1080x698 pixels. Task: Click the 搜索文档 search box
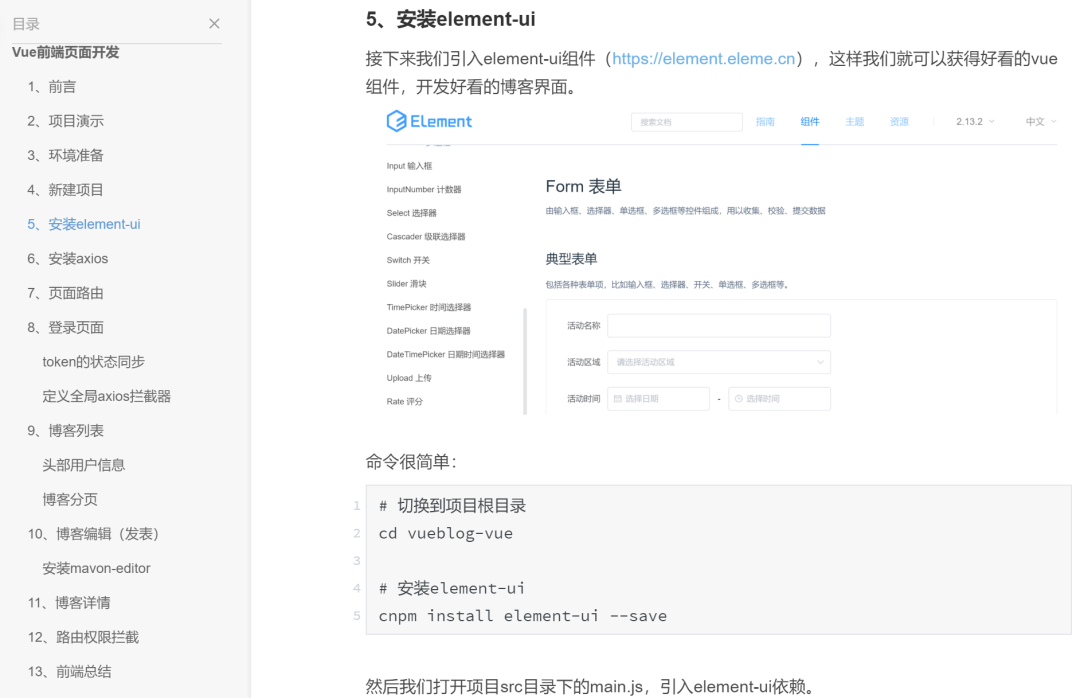coord(687,122)
